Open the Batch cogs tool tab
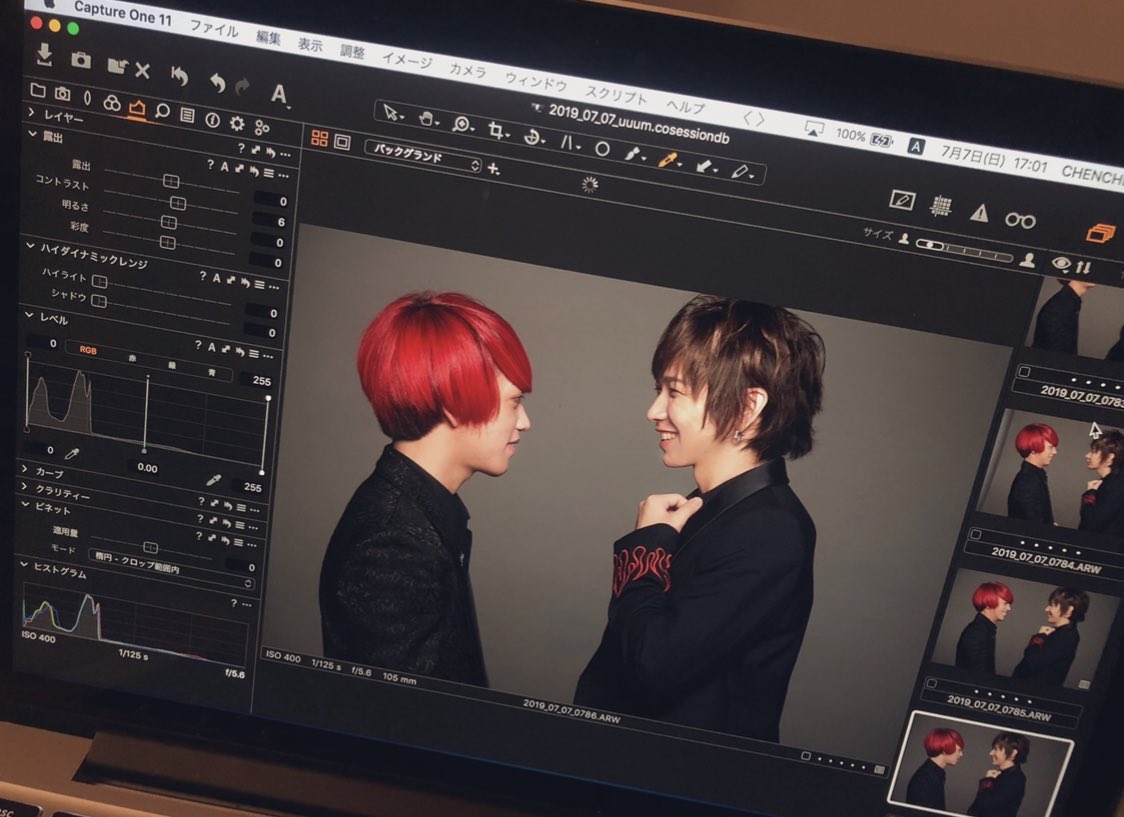This screenshot has width=1124, height=817. tap(262, 128)
